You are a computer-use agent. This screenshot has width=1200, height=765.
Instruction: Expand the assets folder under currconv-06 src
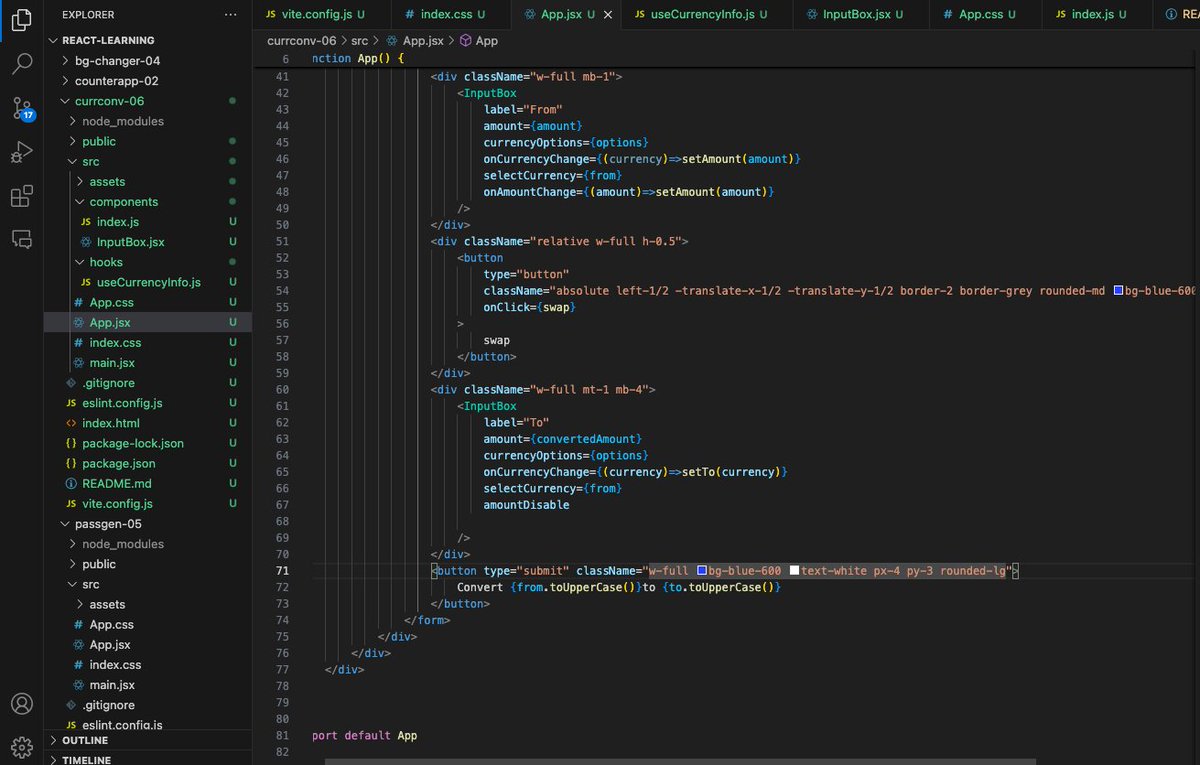147,181
